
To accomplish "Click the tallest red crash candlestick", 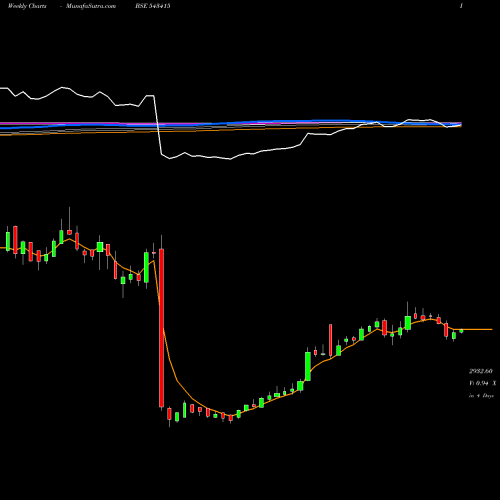I will [161, 328].
